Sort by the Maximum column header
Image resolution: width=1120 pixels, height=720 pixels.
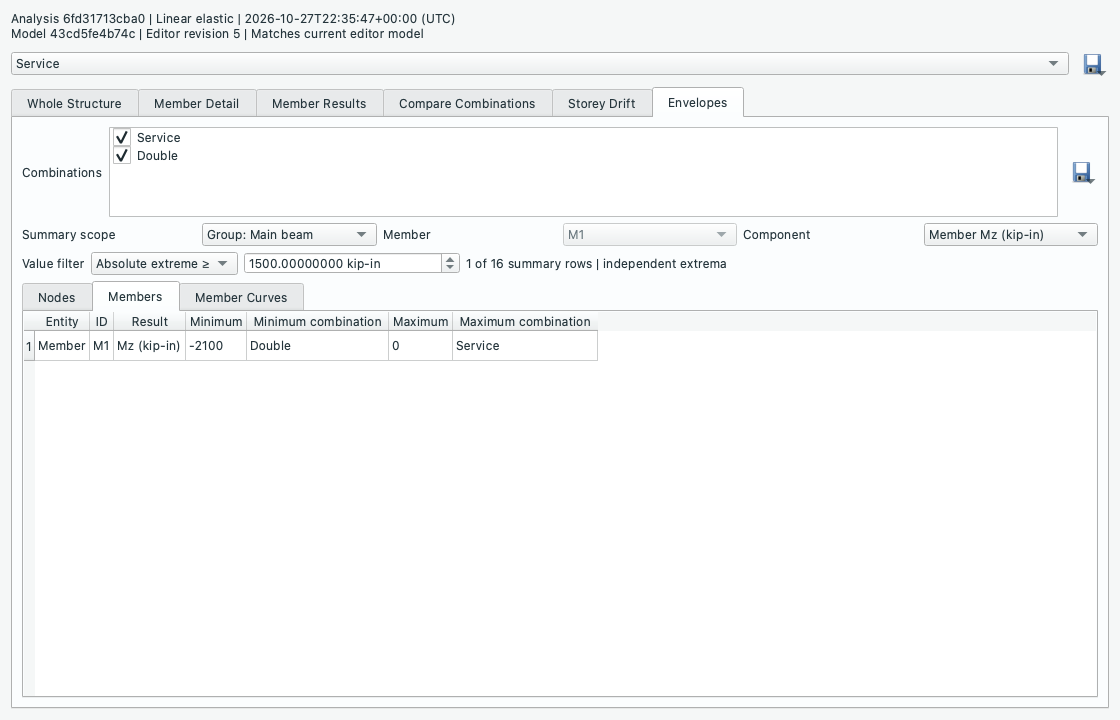coord(420,321)
